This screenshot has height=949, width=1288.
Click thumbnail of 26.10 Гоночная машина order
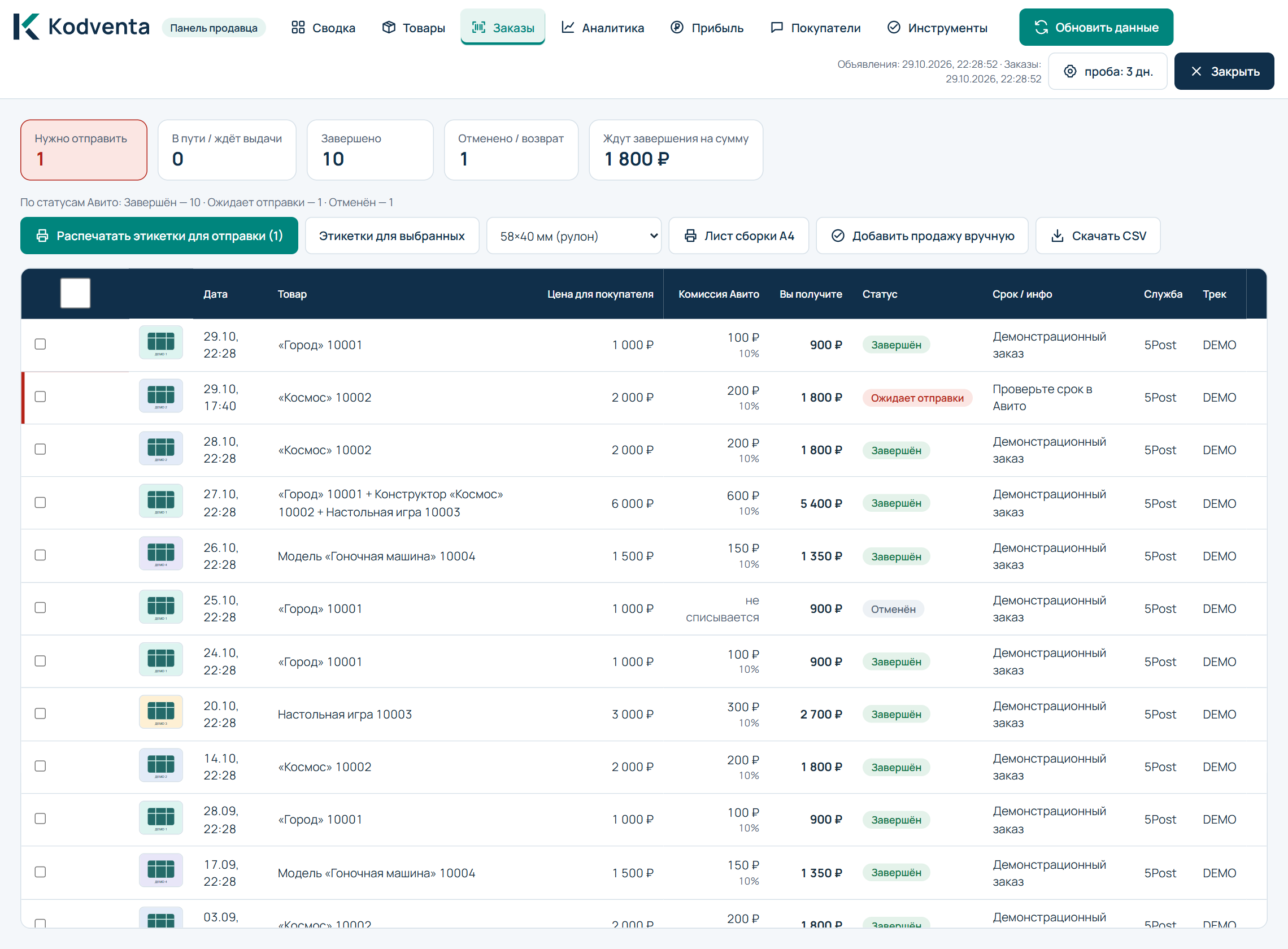coord(161,554)
